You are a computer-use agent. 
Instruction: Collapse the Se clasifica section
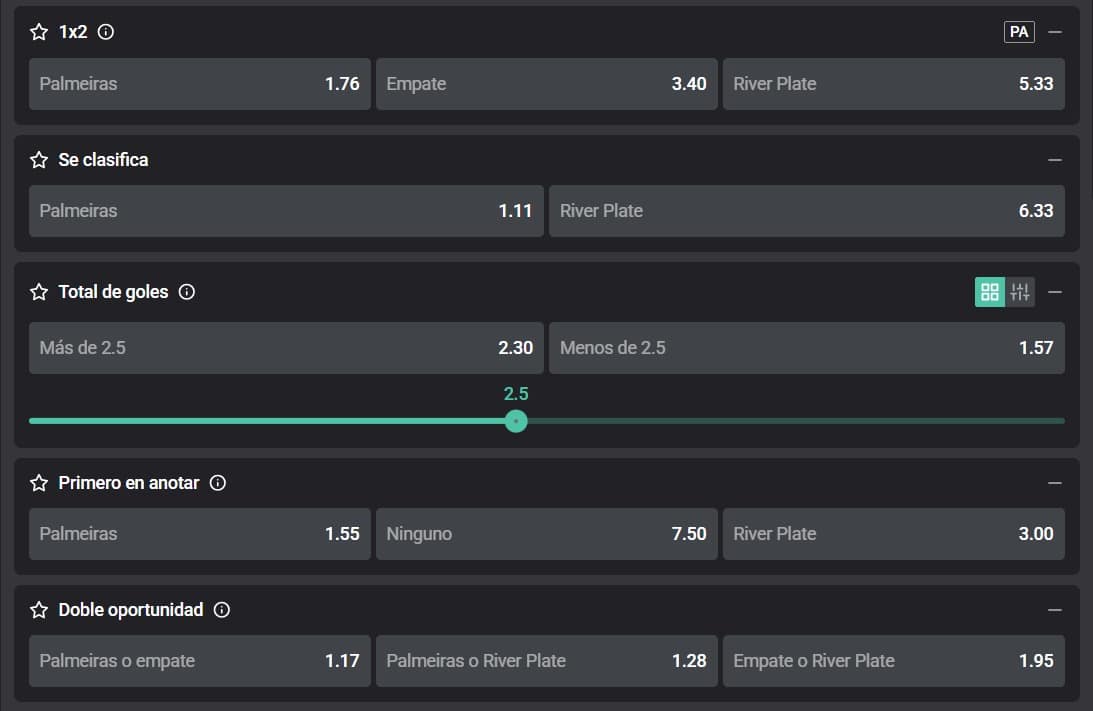[1055, 160]
